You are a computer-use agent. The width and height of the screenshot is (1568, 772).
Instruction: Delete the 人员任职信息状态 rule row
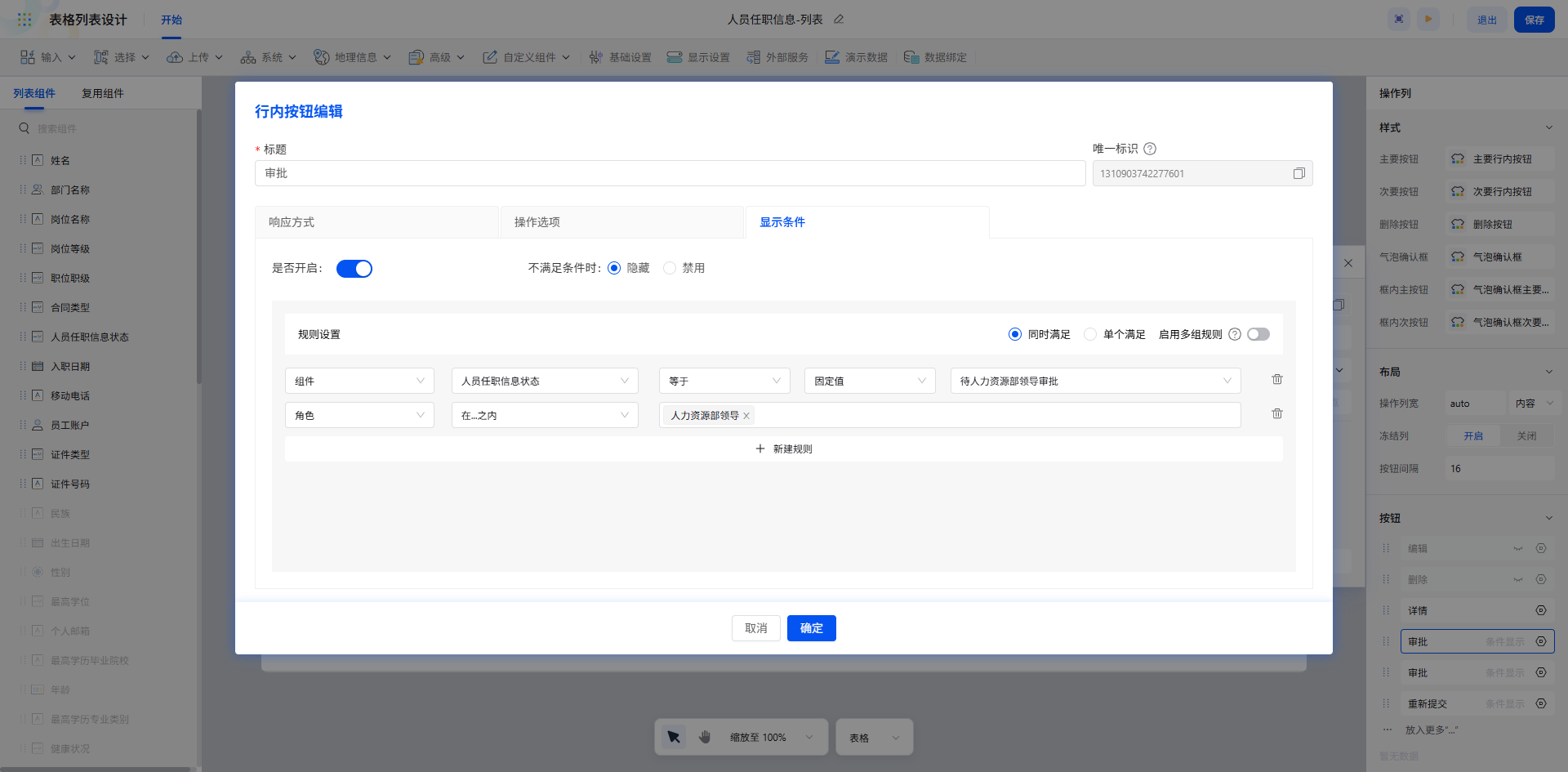pyautogui.click(x=1277, y=380)
